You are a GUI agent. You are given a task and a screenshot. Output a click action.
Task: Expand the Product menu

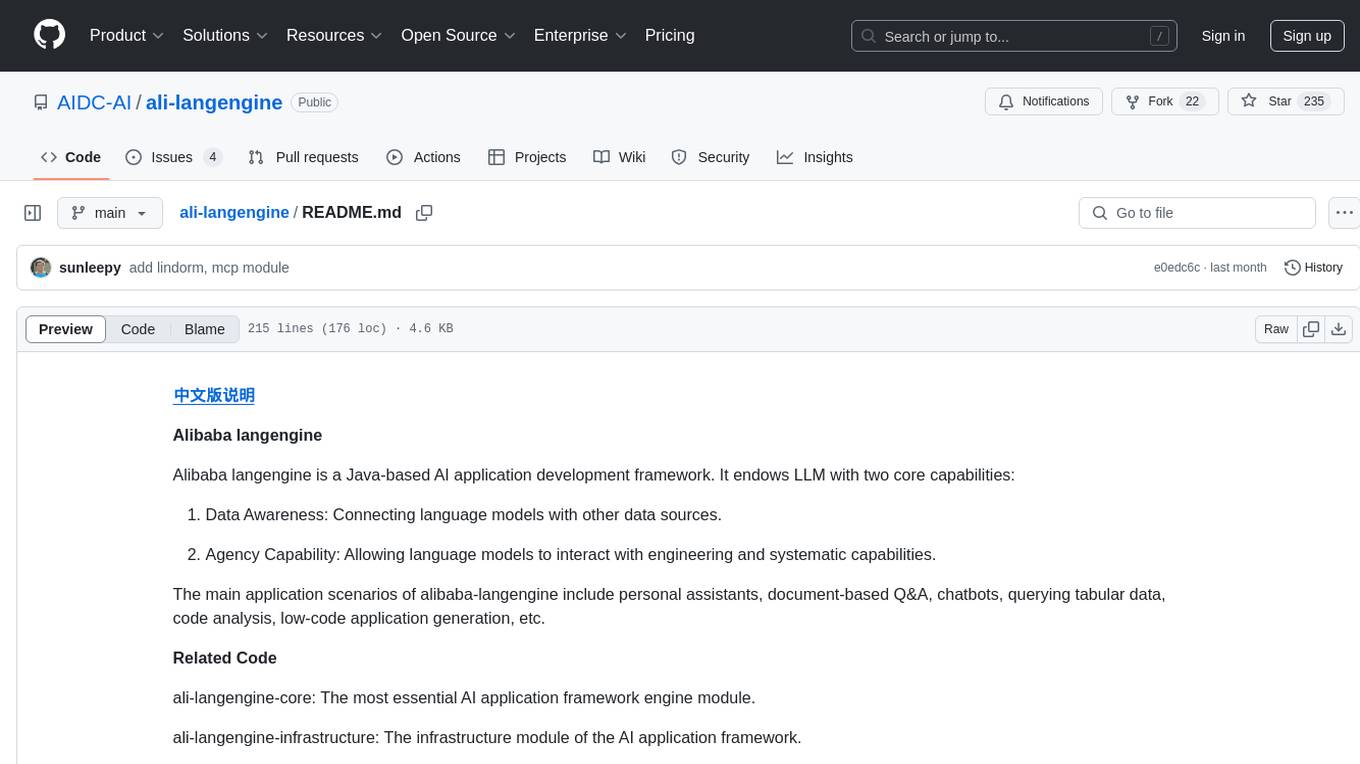127,35
